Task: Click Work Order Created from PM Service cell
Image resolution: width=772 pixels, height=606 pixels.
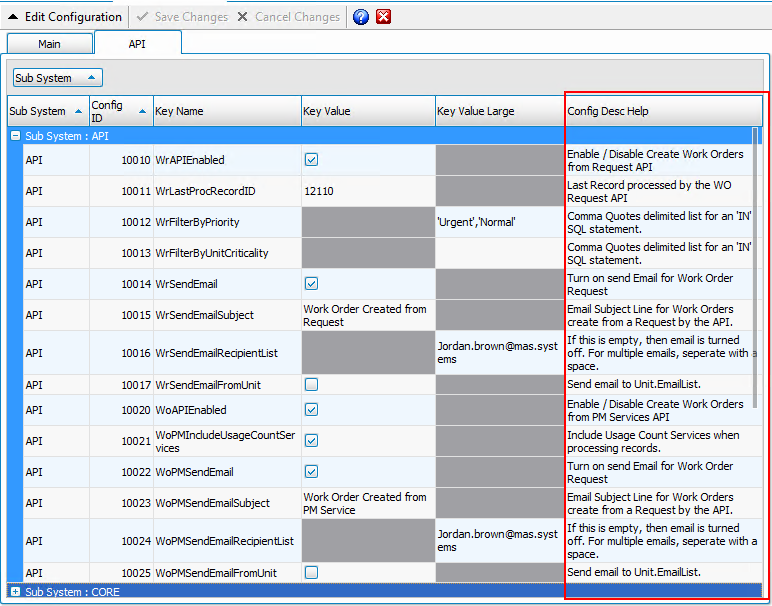Action: tap(368, 503)
